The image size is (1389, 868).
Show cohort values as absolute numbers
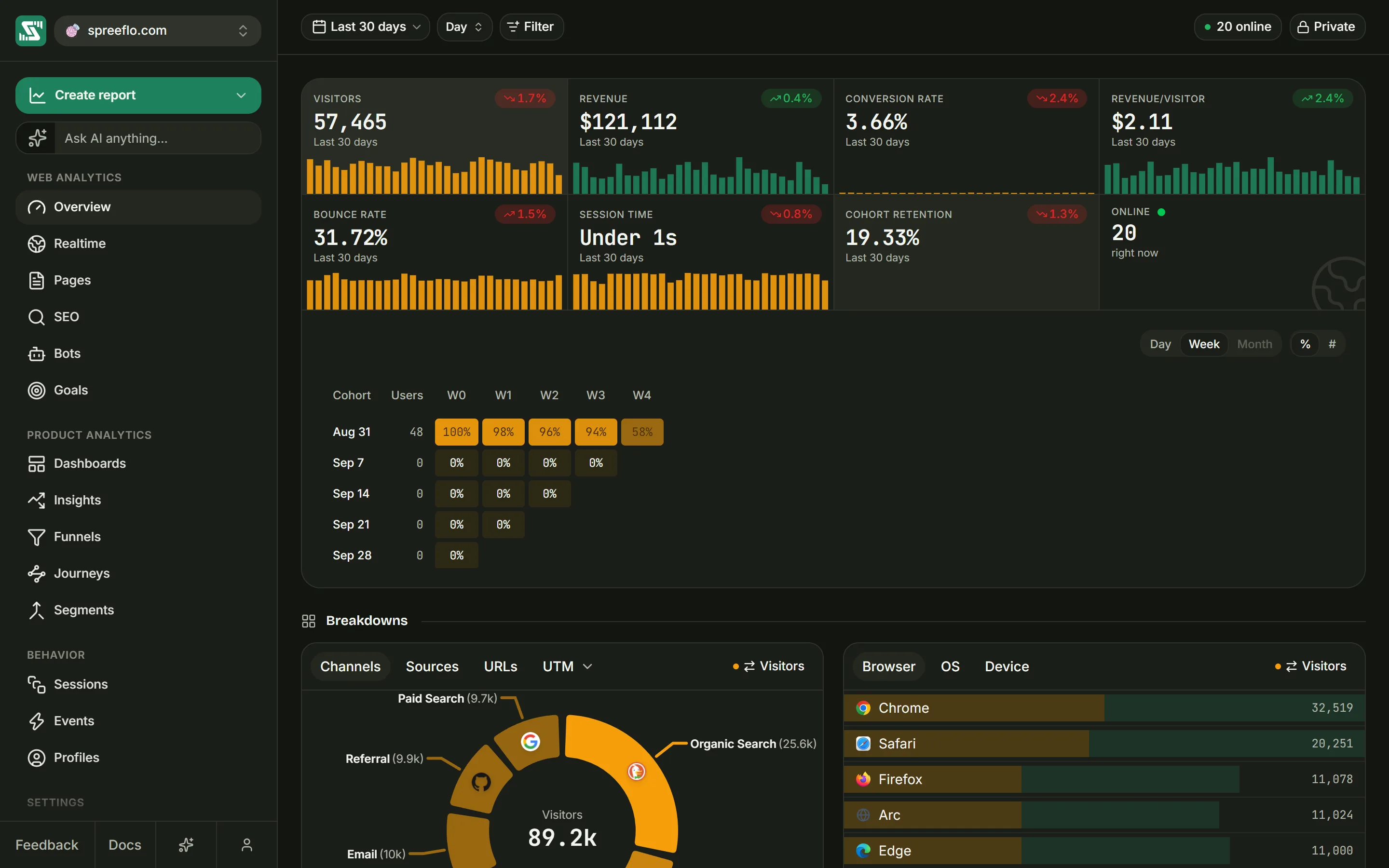pyautogui.click(x=1332, y=344)
